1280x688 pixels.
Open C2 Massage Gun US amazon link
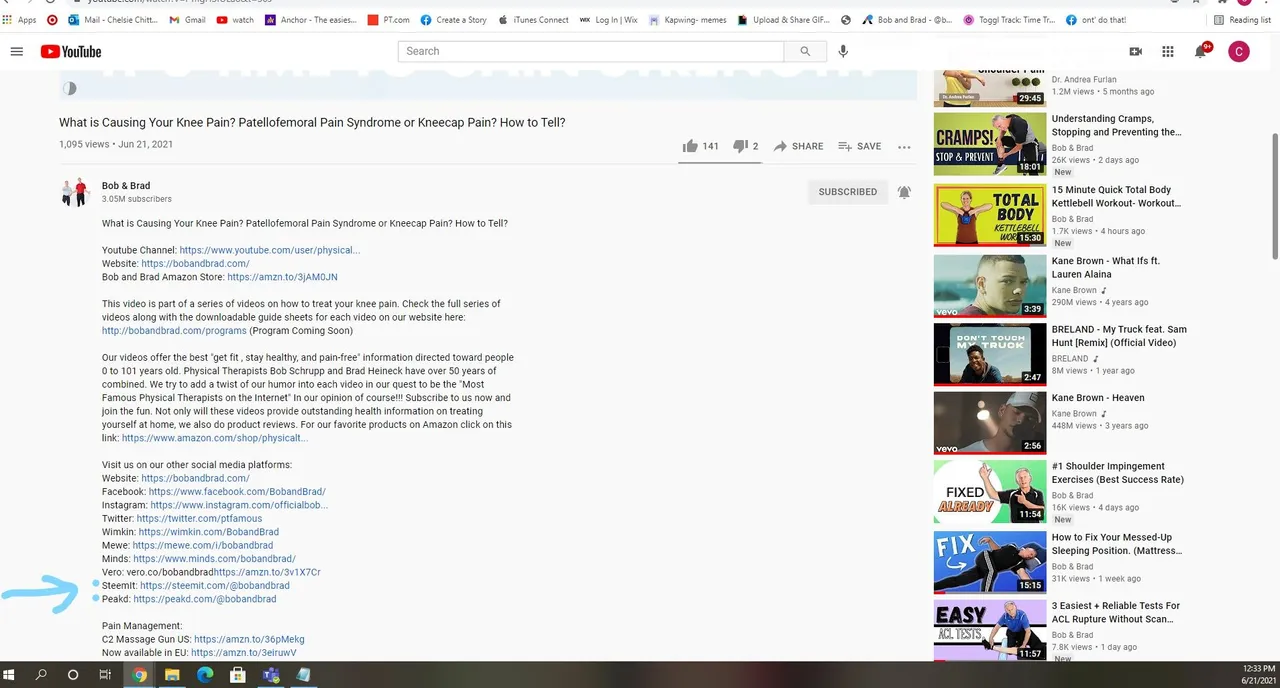point(249,639)
